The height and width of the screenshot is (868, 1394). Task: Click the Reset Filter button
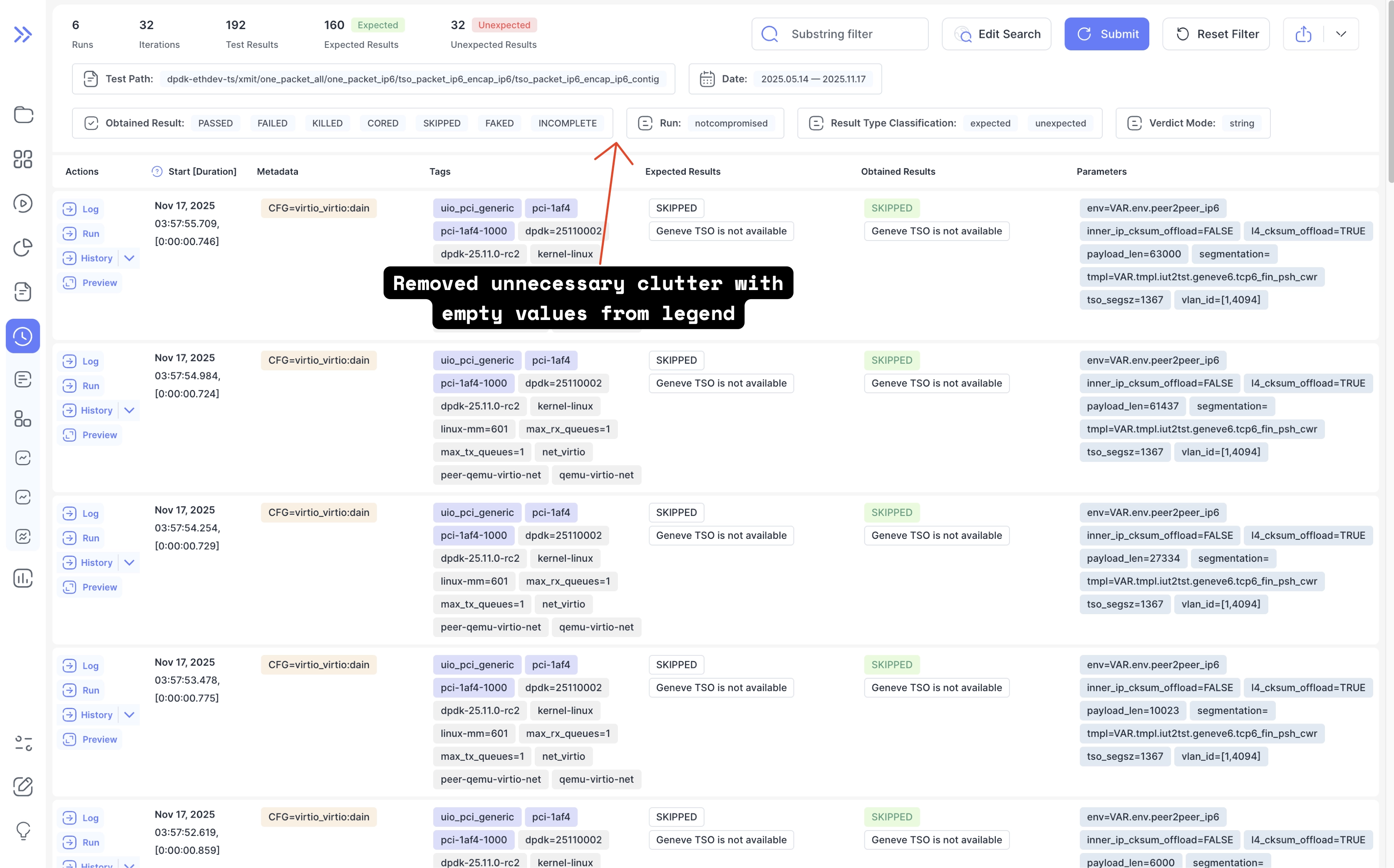tap(1215, 35)
